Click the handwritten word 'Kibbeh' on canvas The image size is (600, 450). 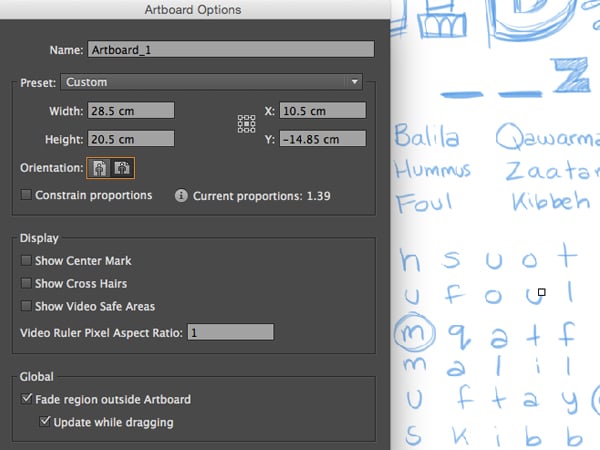pyautogui.click(x=550, y=199)
